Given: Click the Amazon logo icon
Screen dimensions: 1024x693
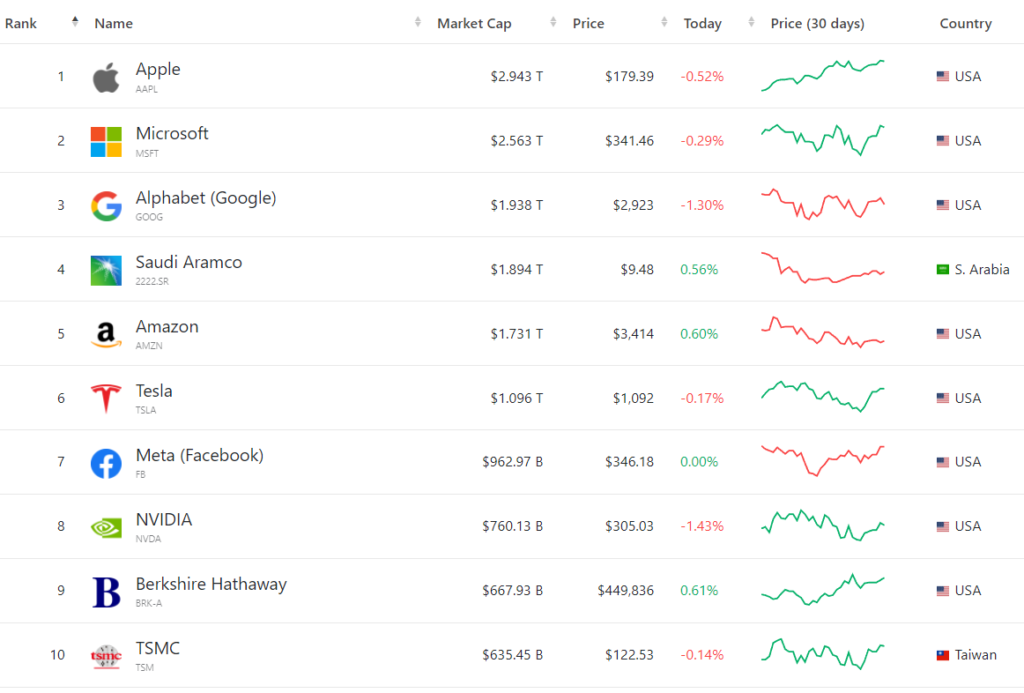Looking at the screenshot, I should 106,334.
